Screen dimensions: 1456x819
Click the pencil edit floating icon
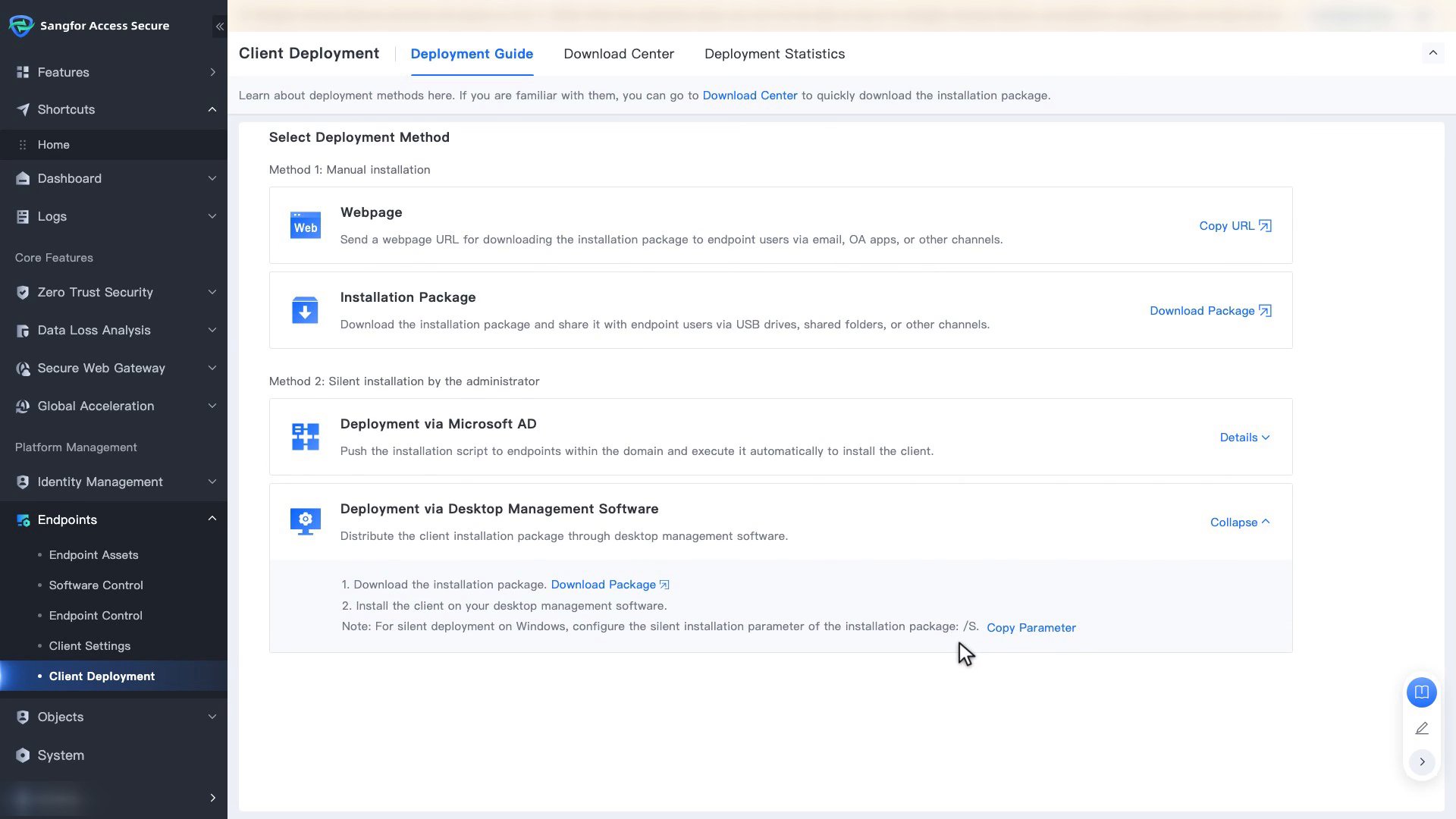pos(1422,728)
